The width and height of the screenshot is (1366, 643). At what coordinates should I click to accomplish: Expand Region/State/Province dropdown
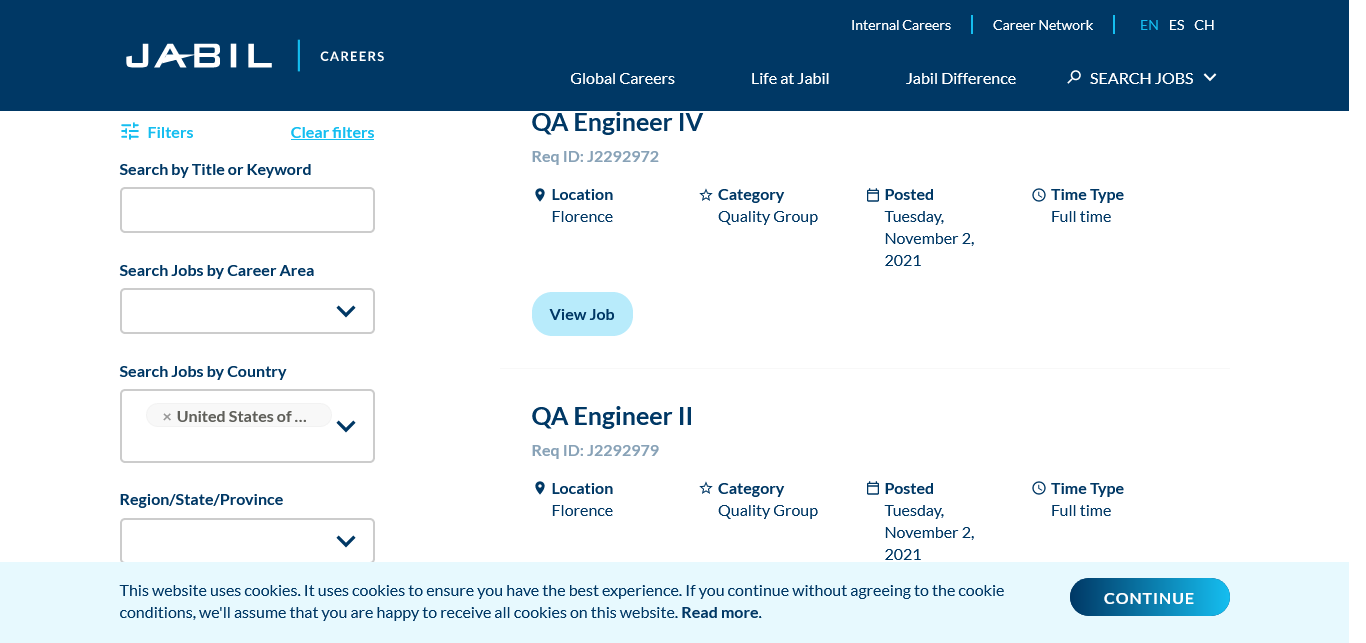click(x=346, y=541)
